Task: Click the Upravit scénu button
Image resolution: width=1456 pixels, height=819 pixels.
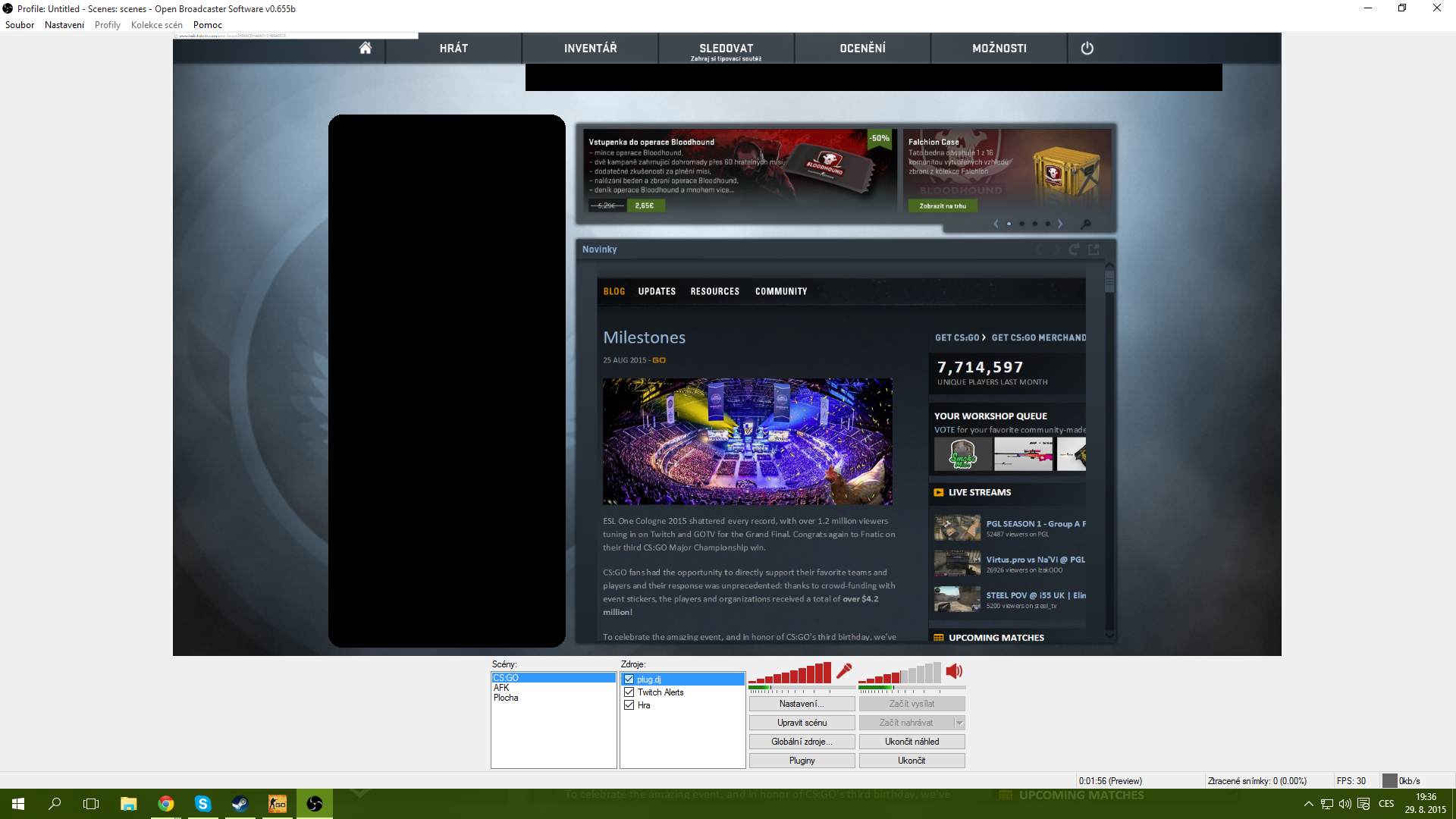Action: (802, 723)
